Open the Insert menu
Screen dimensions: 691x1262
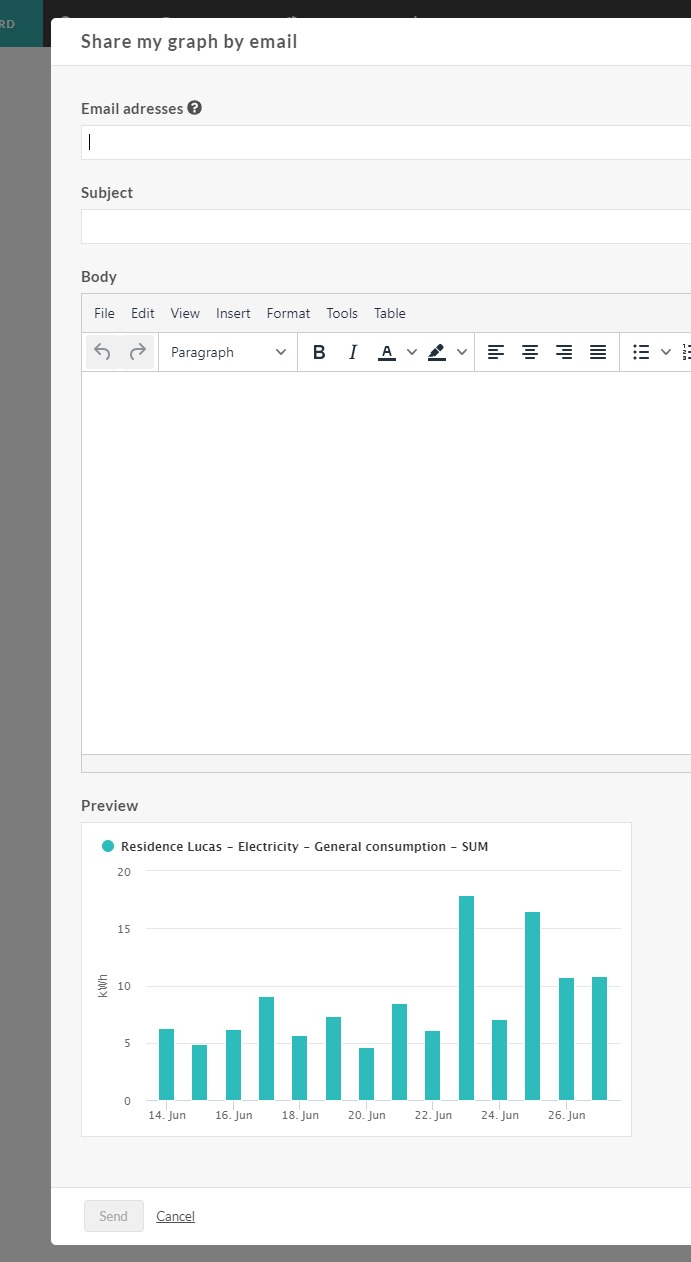(x=233, y=313)
